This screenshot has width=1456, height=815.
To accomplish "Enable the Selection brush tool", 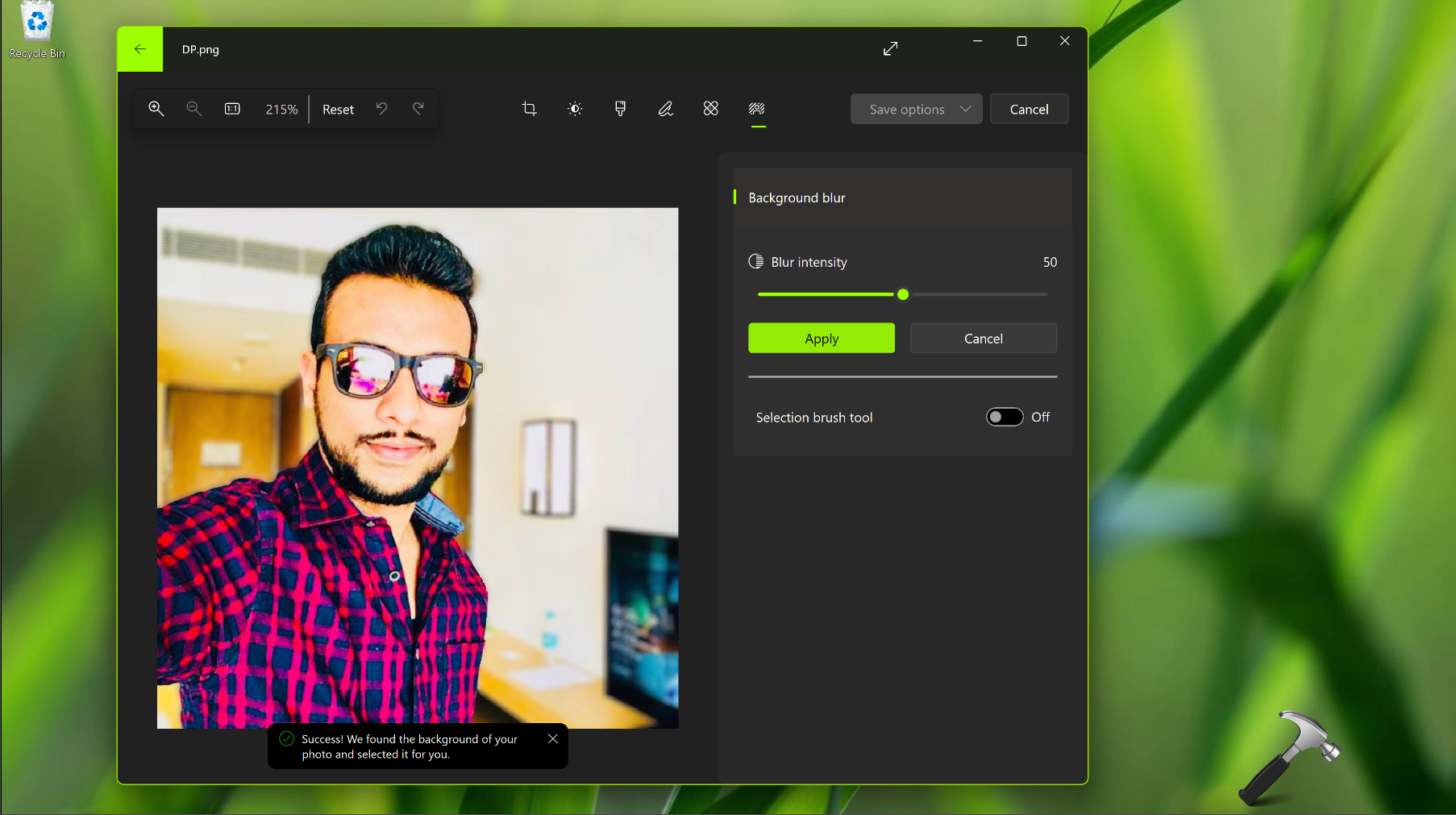I will [1004, 417].
